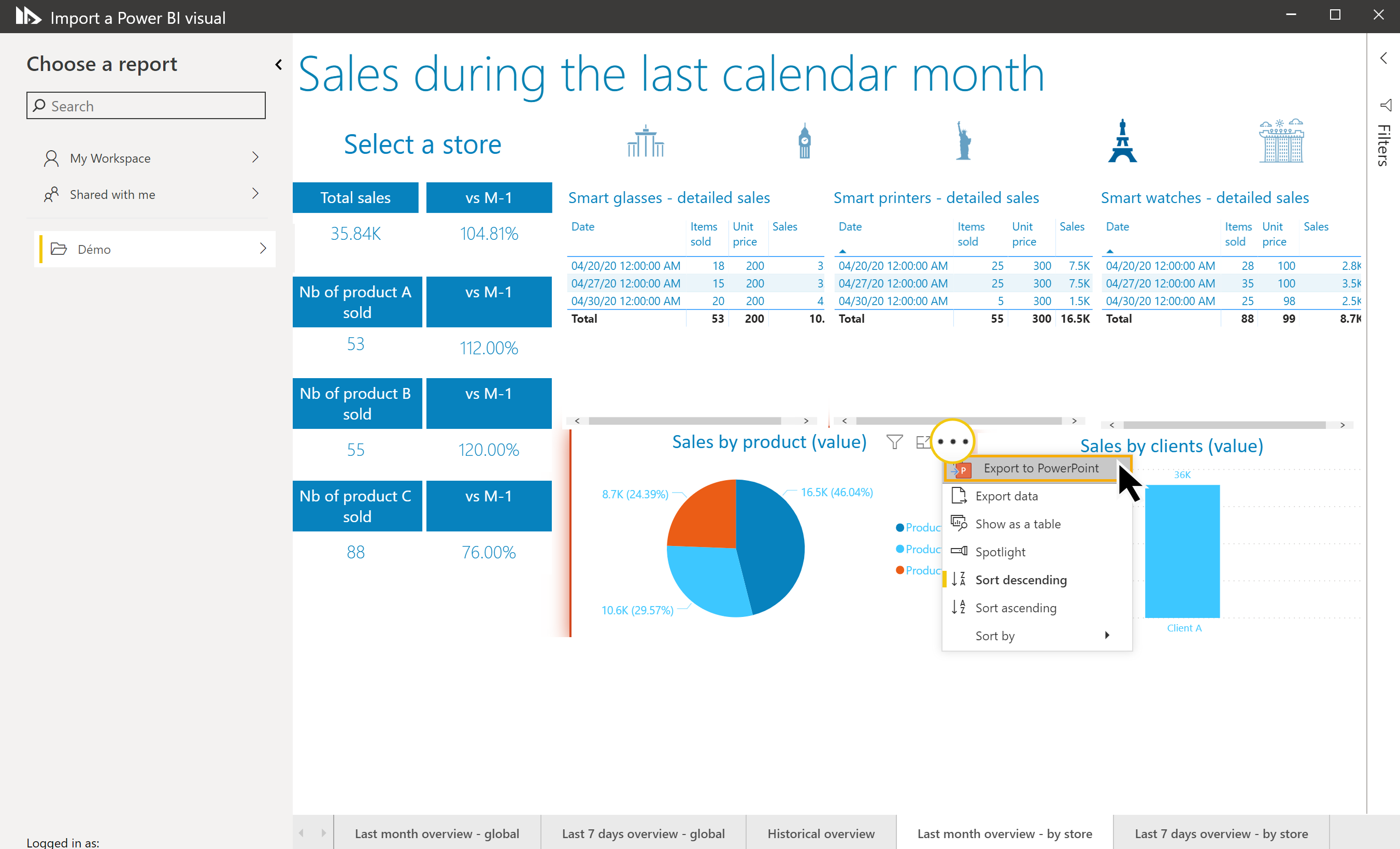This screenshot has height=849, width=1400.
Task: Click the Total sales vs M-1 button
Action: (x=487, y=197)
